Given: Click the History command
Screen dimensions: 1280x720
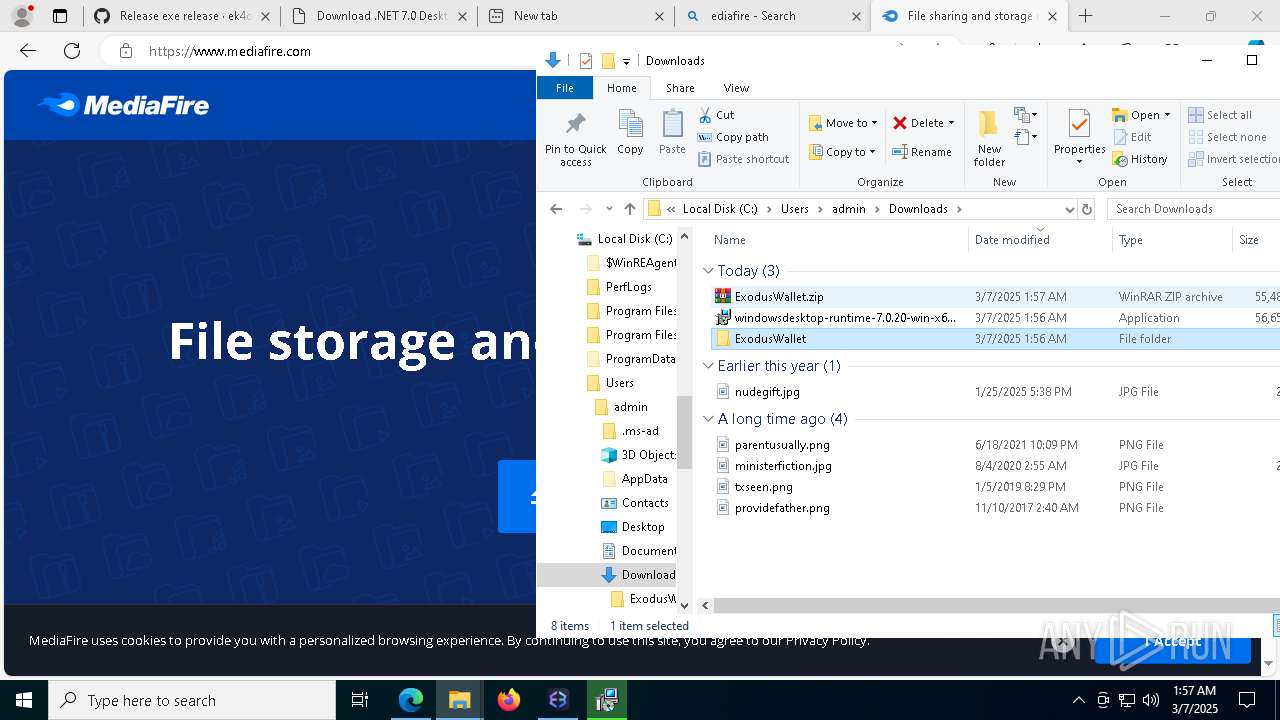Looking at the screenshot, I should tap(1140, 159).
